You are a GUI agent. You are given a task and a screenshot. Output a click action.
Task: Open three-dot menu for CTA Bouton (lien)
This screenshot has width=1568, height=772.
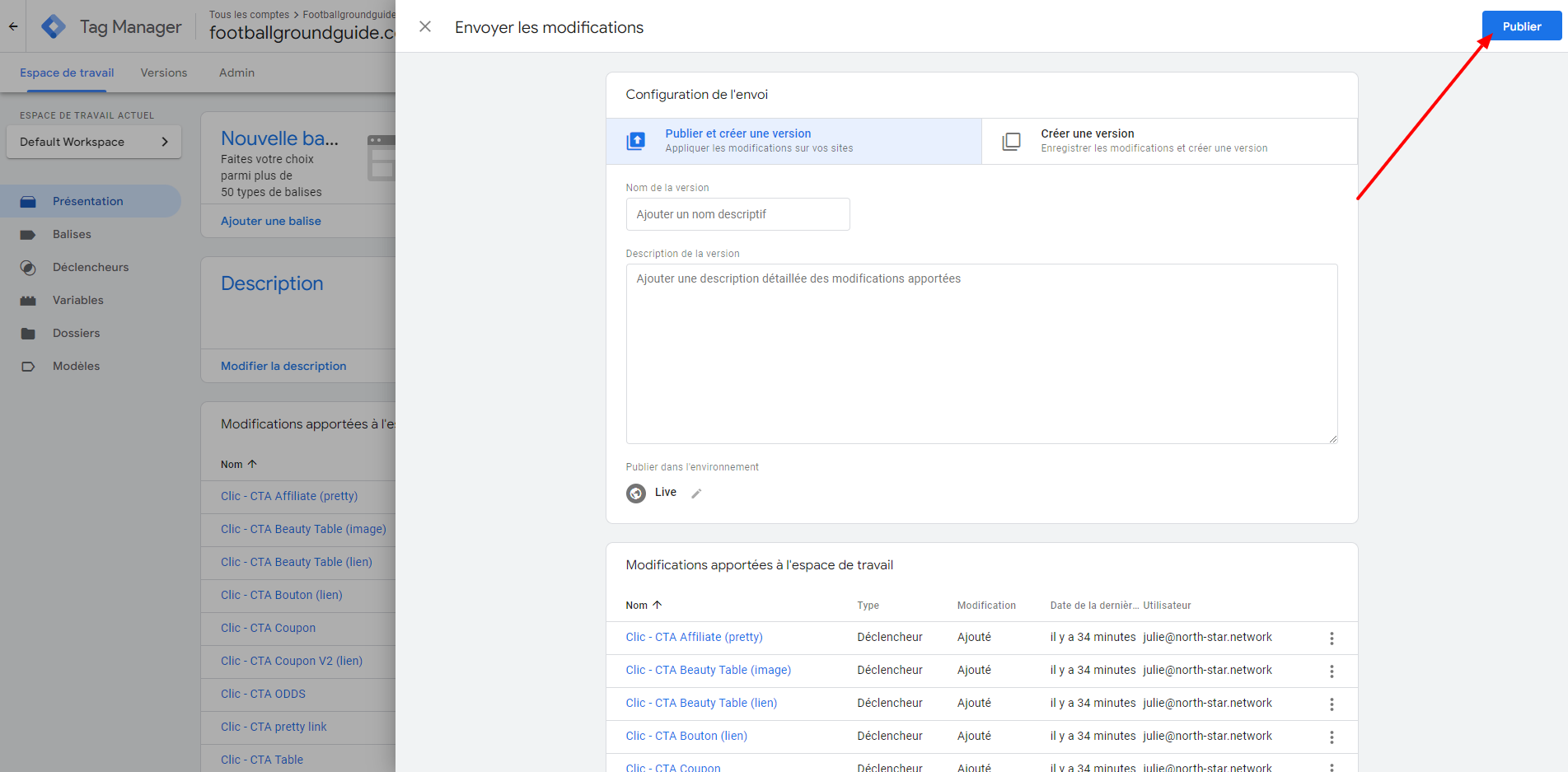pyautogui.click(x=1331, y=737)
